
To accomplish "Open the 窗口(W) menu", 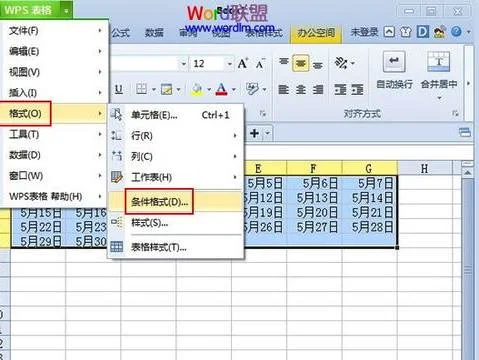I will coord(55,176).
